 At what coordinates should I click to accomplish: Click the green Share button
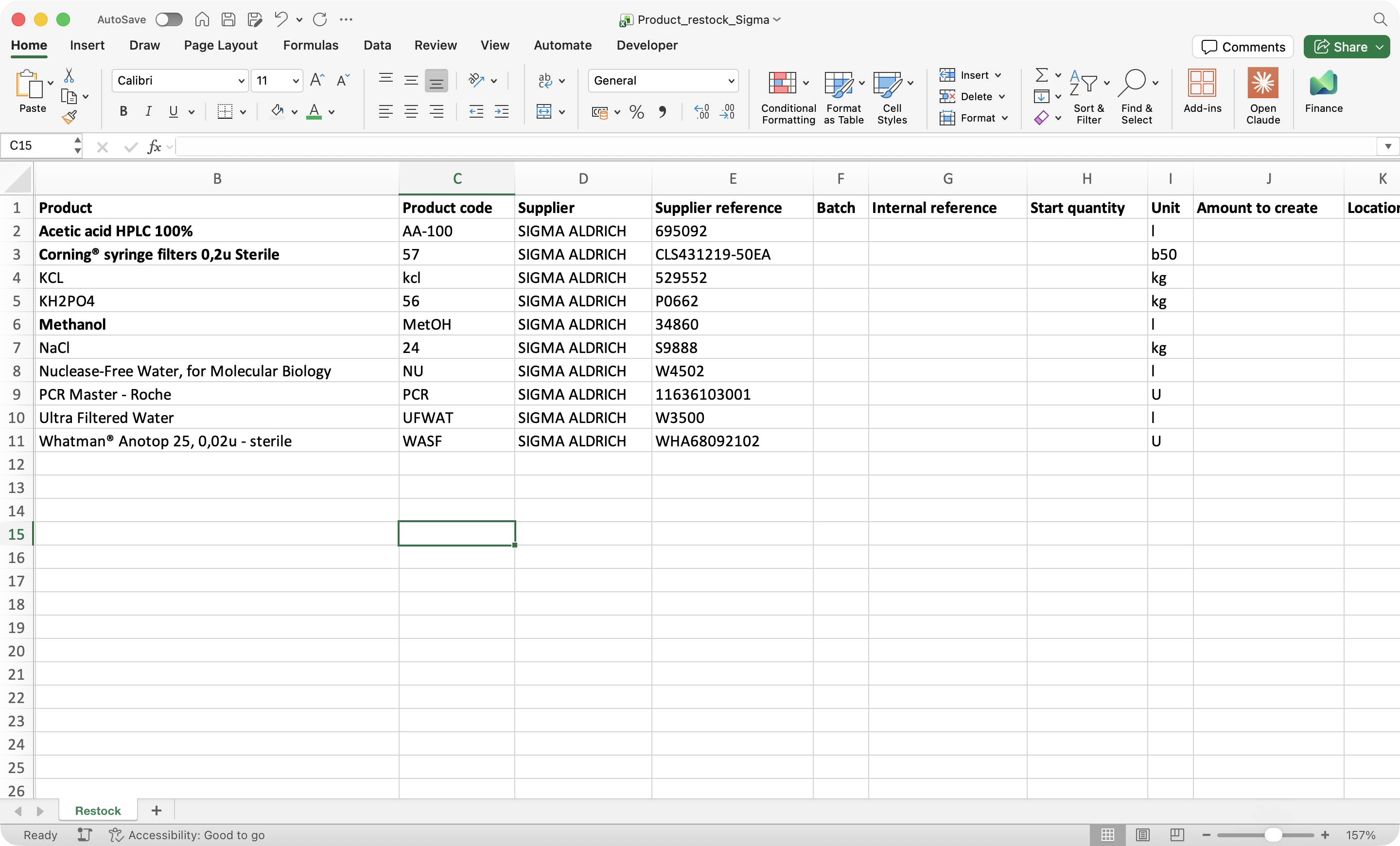tap(1340, 47)
